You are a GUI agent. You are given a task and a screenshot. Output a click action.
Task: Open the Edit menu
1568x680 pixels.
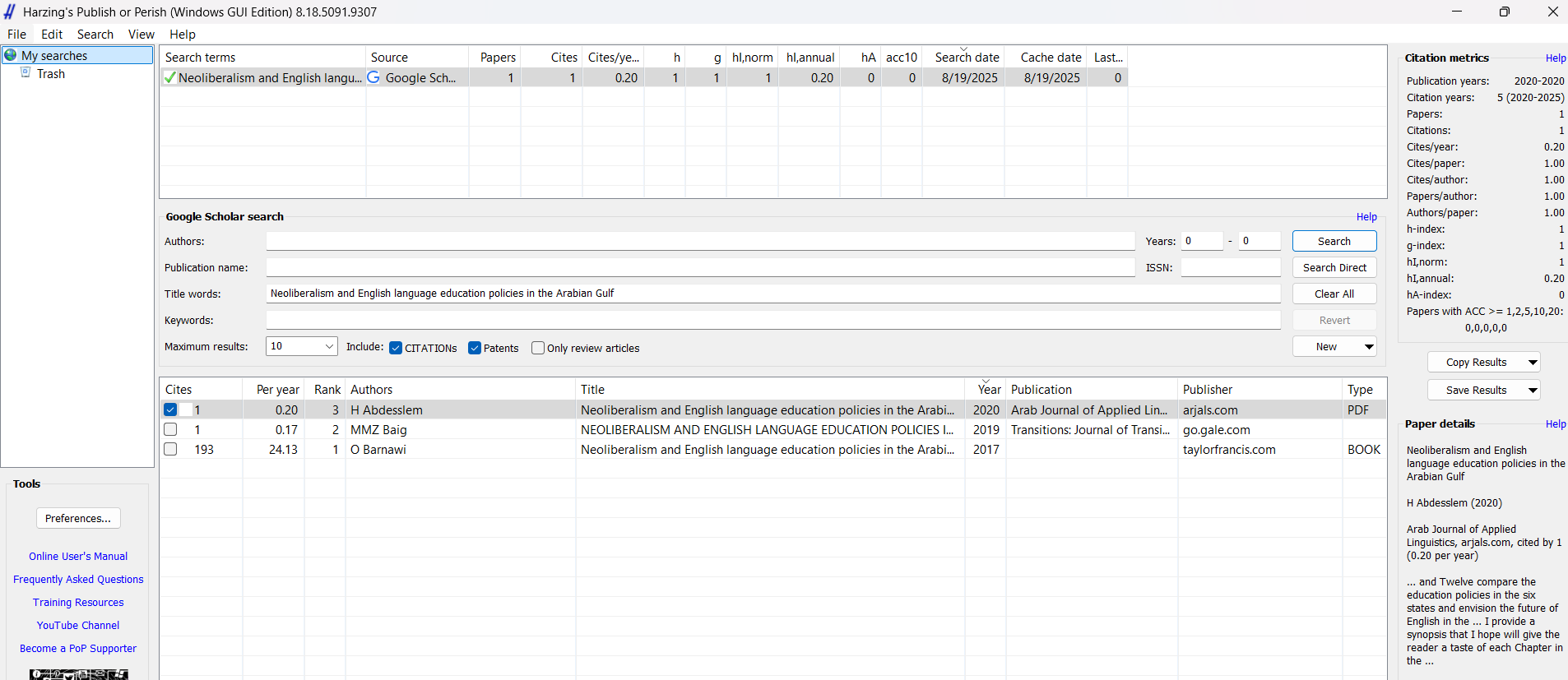tap(52, 35)
